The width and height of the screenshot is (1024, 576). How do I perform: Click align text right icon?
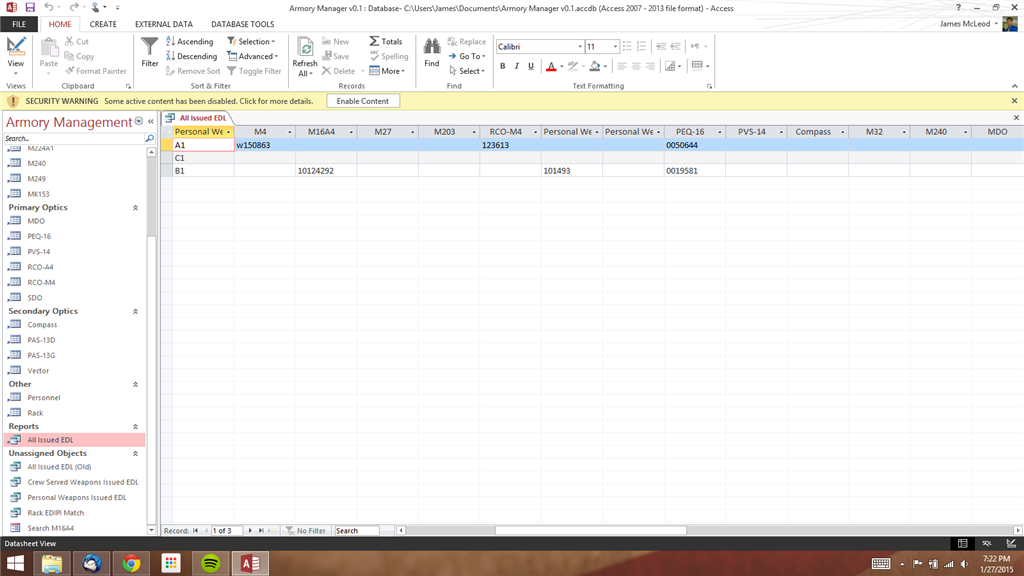point(650,66)
